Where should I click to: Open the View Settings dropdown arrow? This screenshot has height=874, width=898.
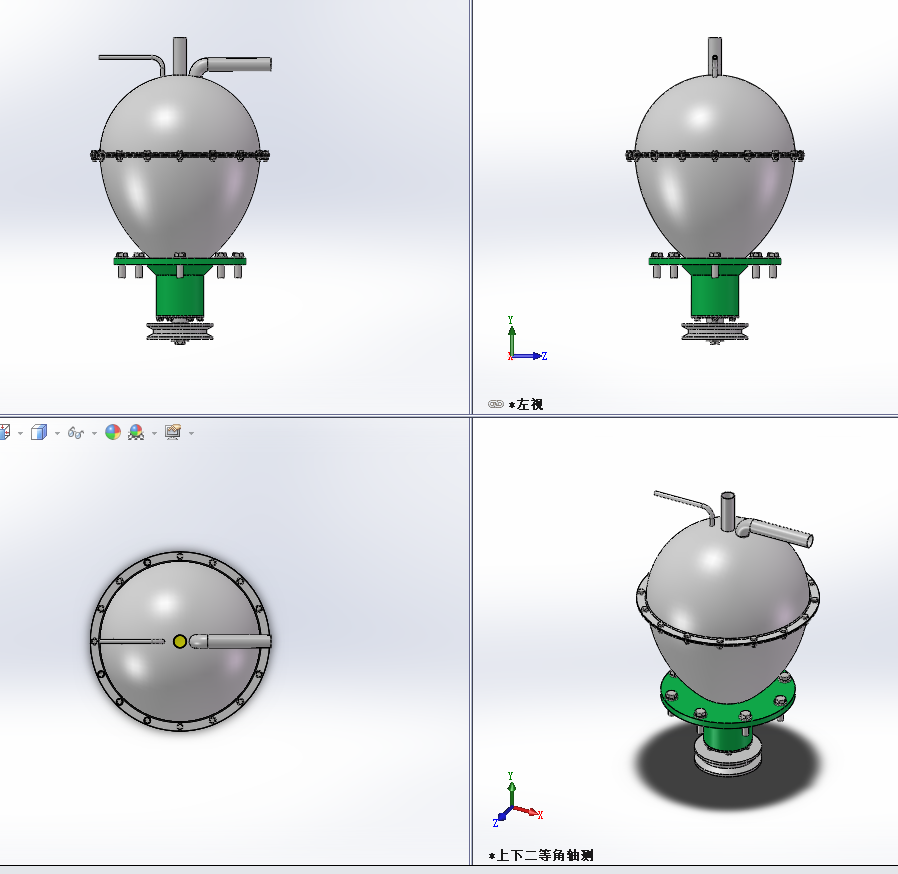point(191,434)
